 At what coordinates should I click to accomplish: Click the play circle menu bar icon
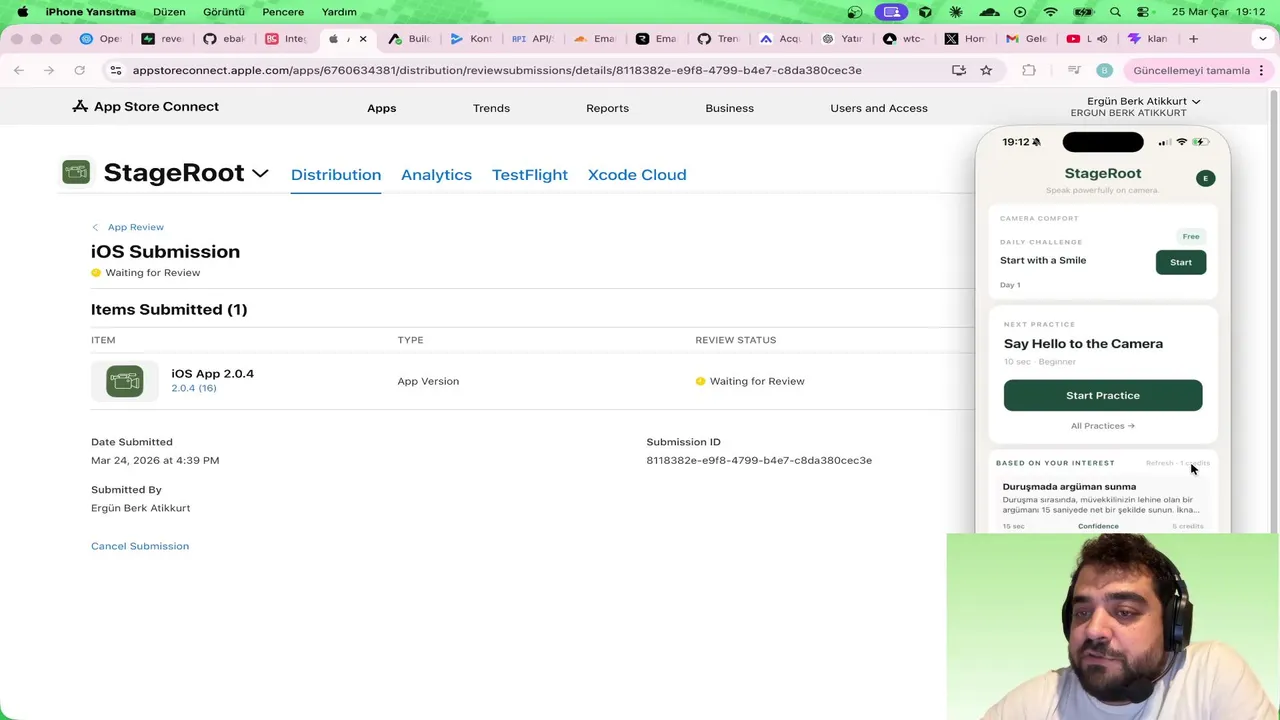tap(1020, 12)
